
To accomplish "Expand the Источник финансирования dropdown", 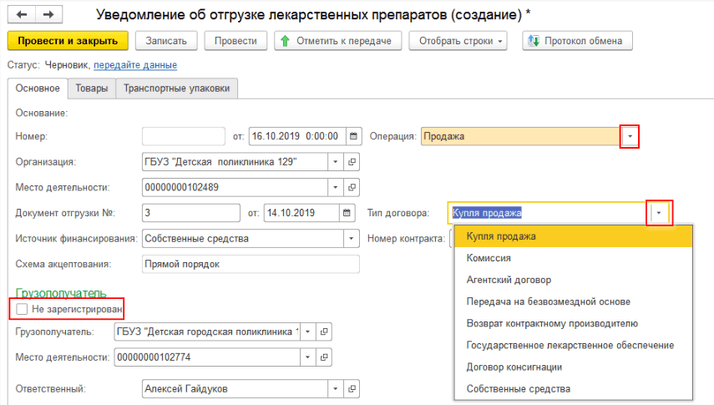I will point(350,239).
